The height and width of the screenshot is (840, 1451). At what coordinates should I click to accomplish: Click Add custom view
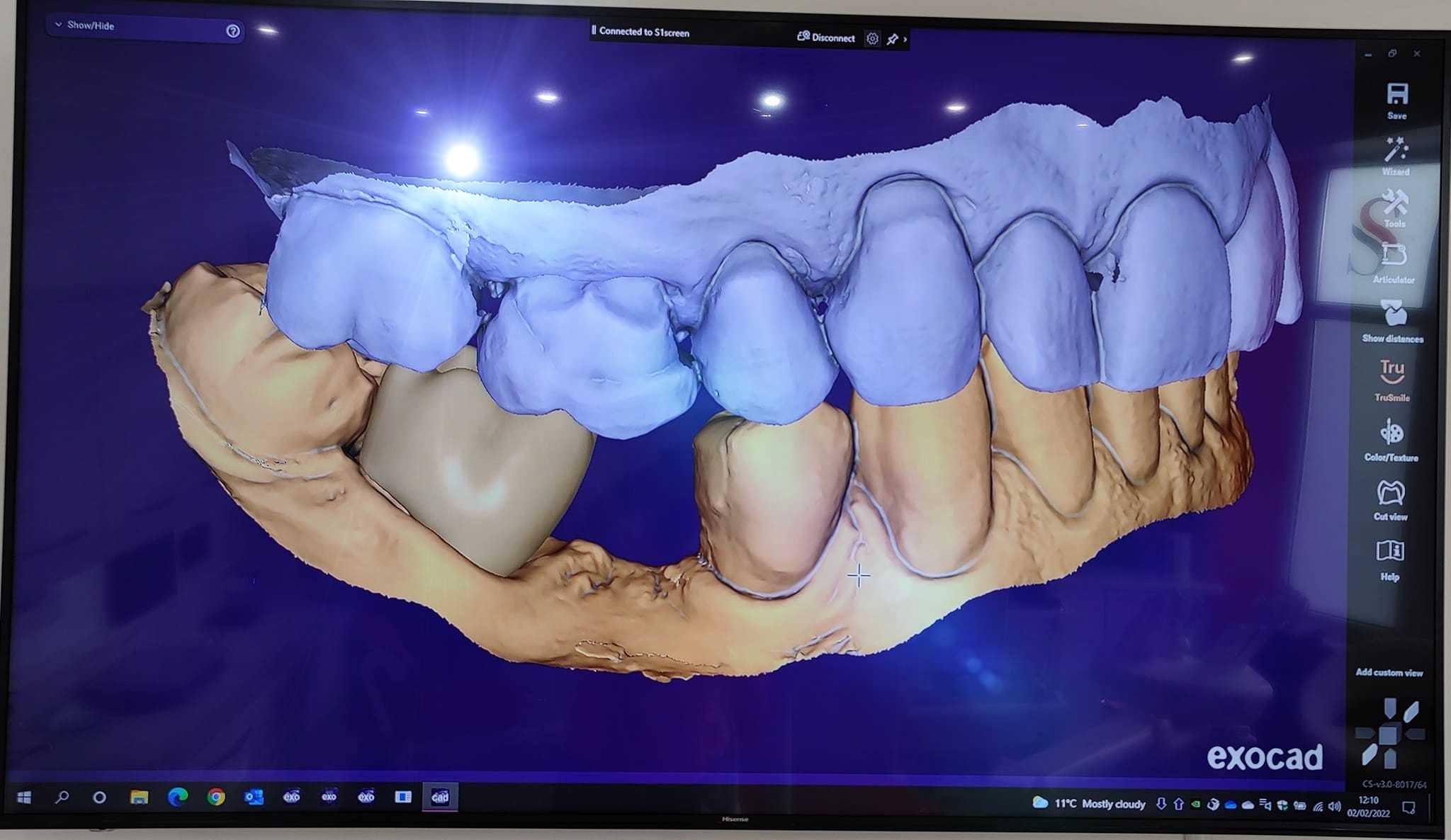(1389, 672)
